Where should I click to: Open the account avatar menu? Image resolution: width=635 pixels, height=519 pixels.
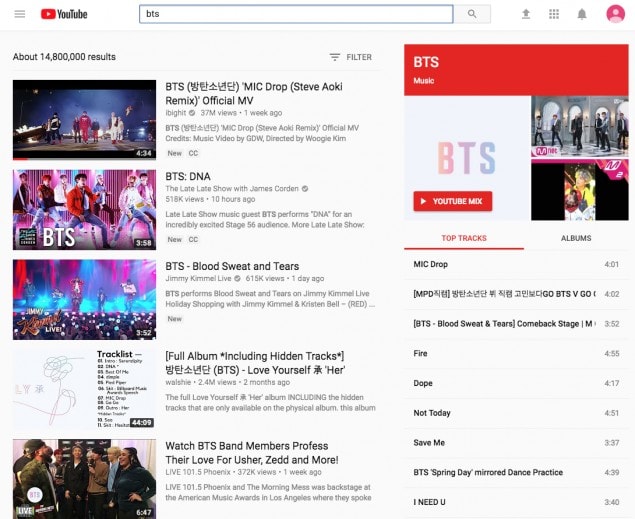(x=614, y=14)
